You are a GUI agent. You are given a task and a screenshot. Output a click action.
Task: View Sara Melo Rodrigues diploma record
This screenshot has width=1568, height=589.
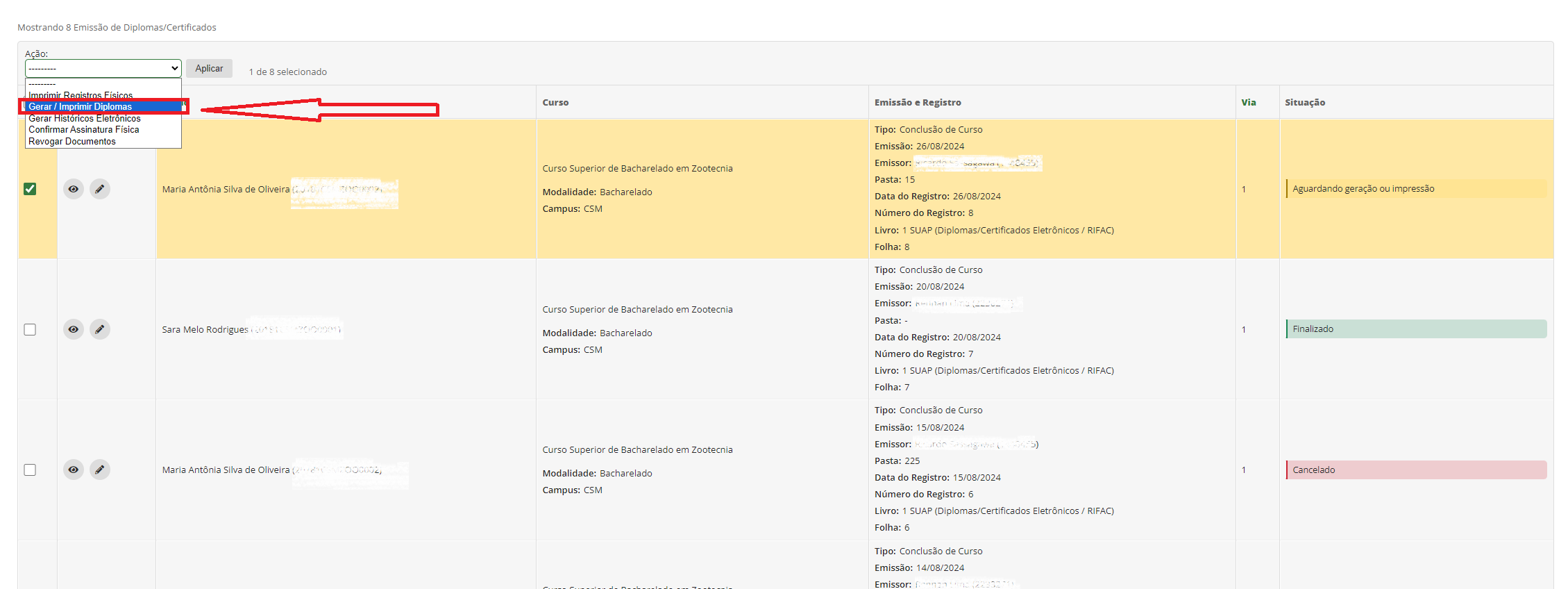pos(74,329)
